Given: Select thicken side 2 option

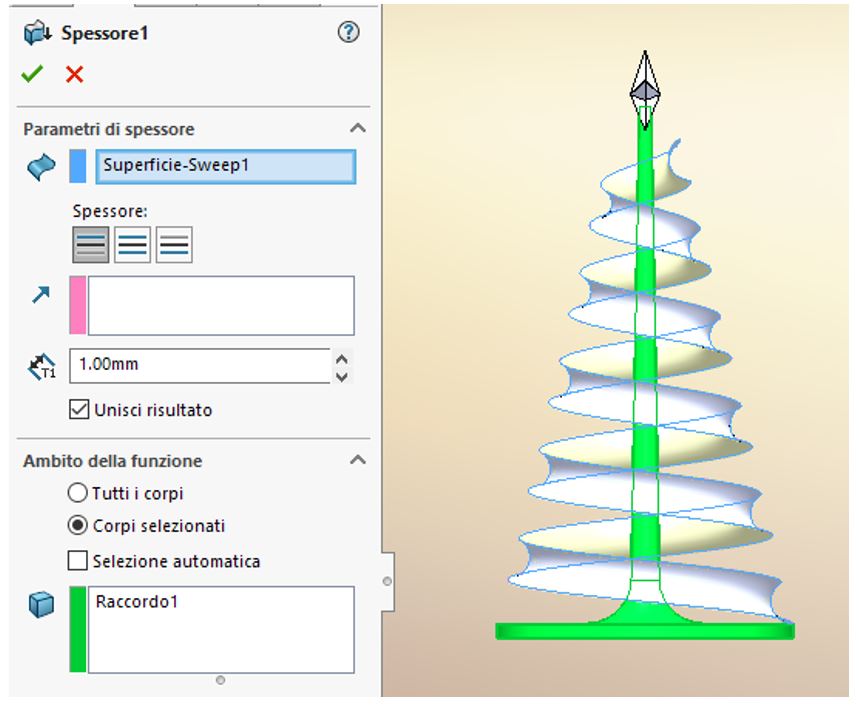Looking at the screenshot, I should (174, 245).
